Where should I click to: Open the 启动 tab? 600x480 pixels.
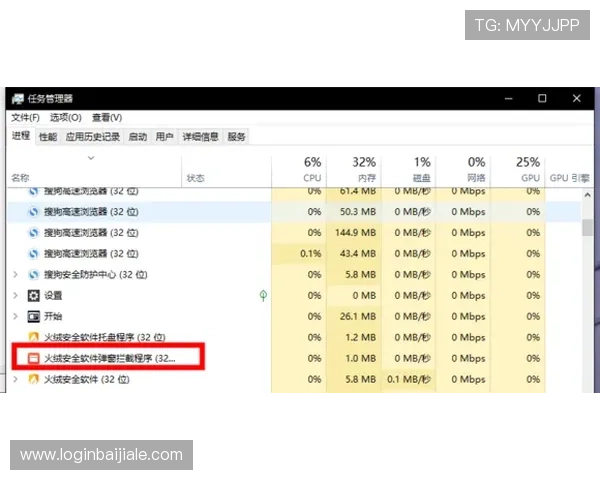[x=138, y=137]
